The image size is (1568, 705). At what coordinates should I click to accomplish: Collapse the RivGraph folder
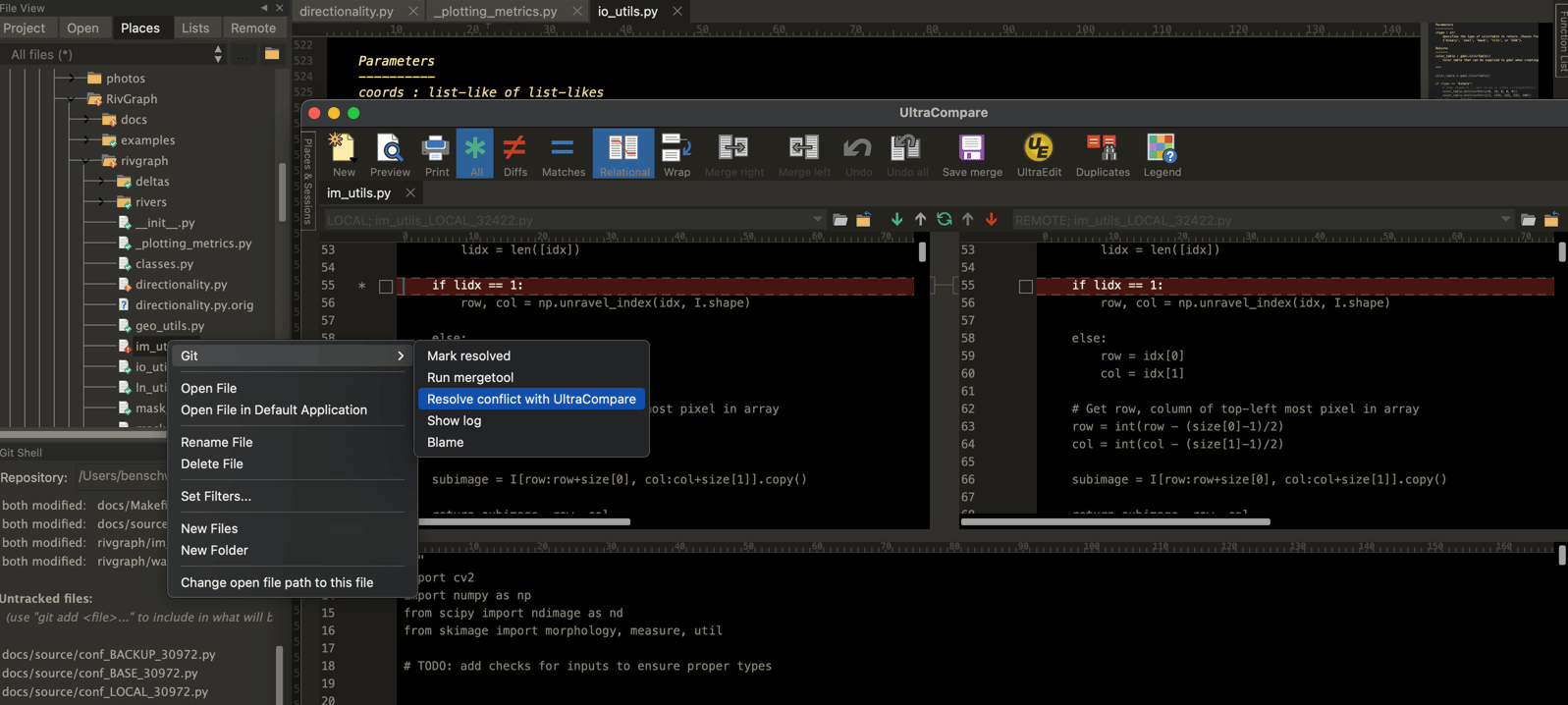click(71, 98)
